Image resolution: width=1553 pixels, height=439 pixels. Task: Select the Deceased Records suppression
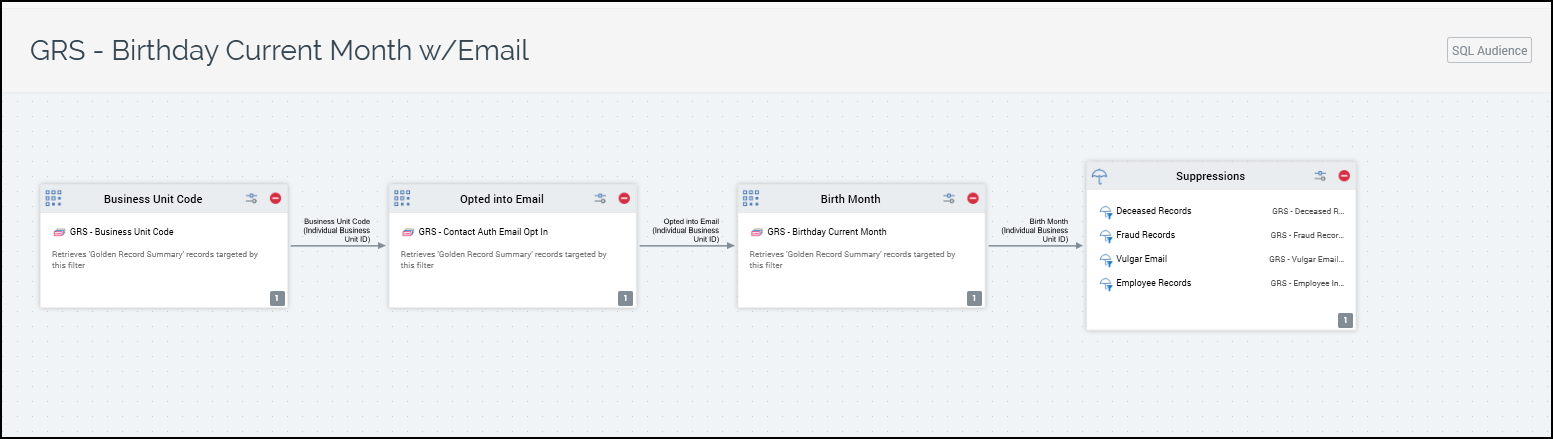click(1153, 211)
